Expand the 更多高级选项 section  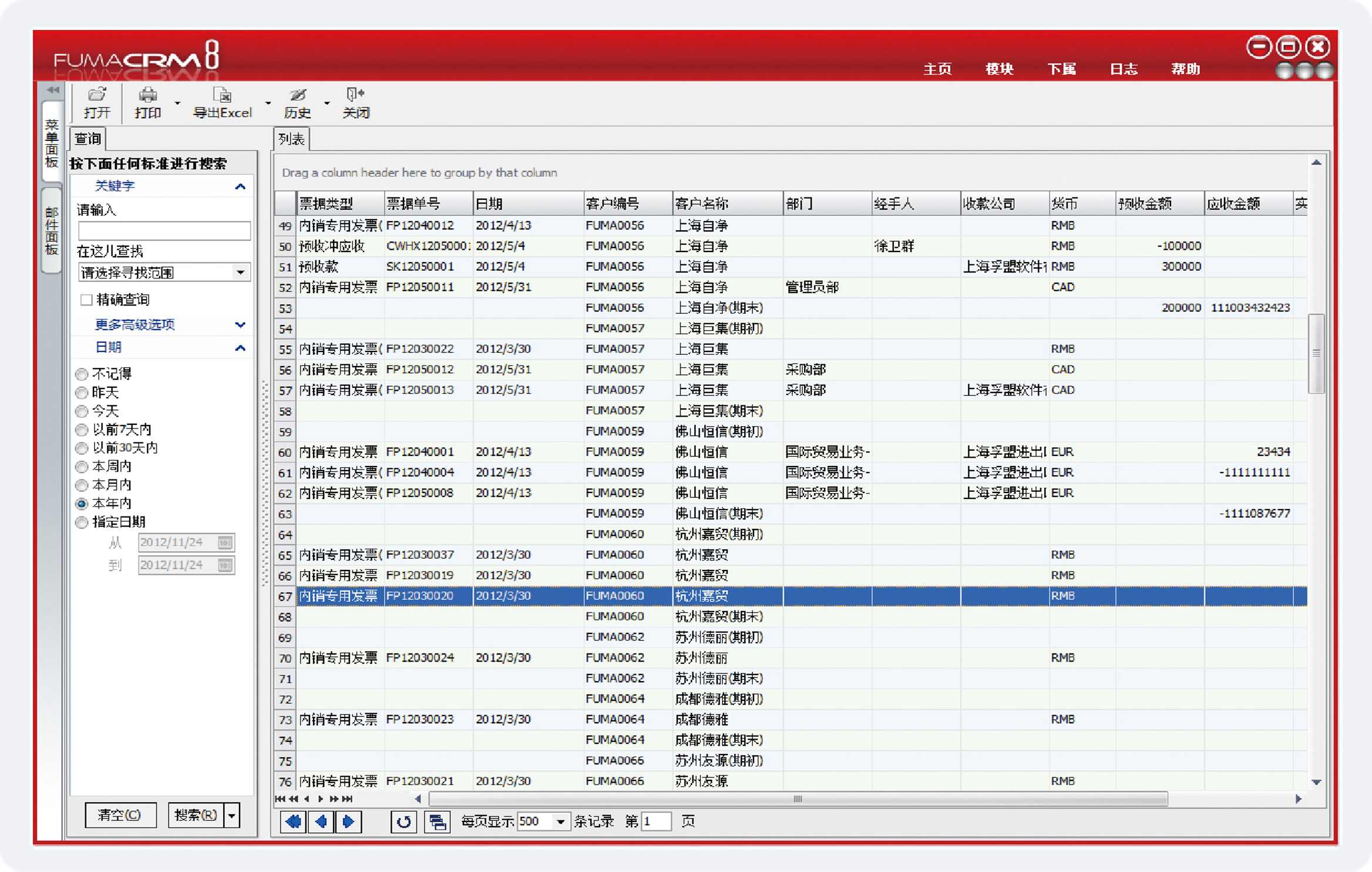[240, 325]
